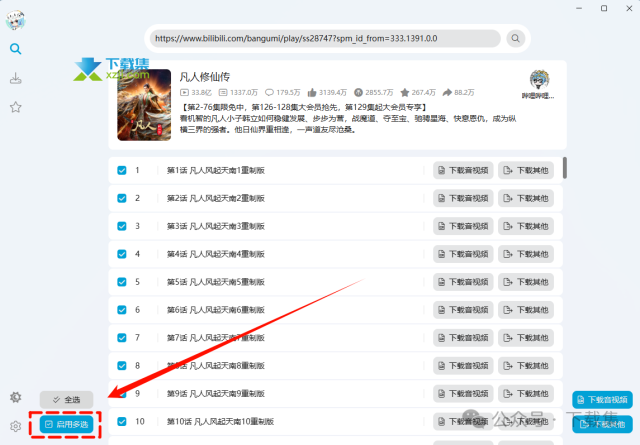Click the danmaku count 1337.0万

point(238,93)
